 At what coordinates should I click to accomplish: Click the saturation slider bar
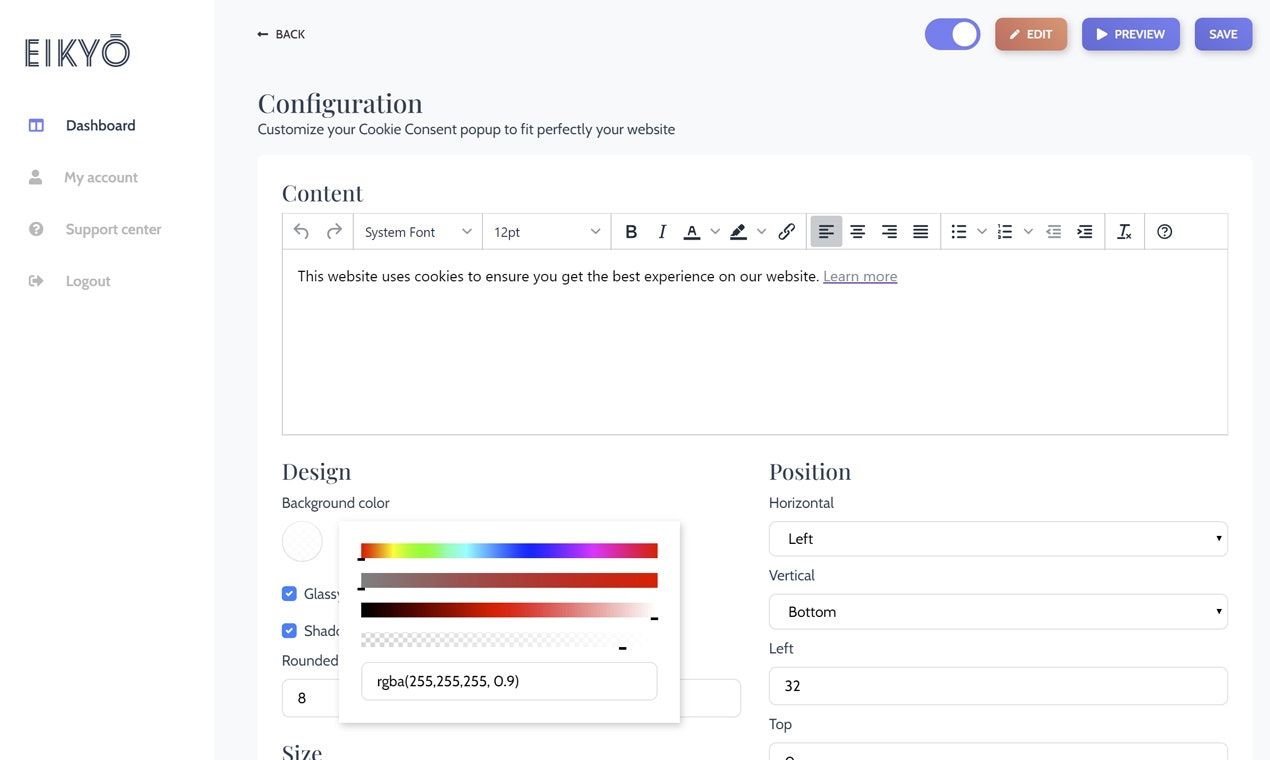[509, 581]
